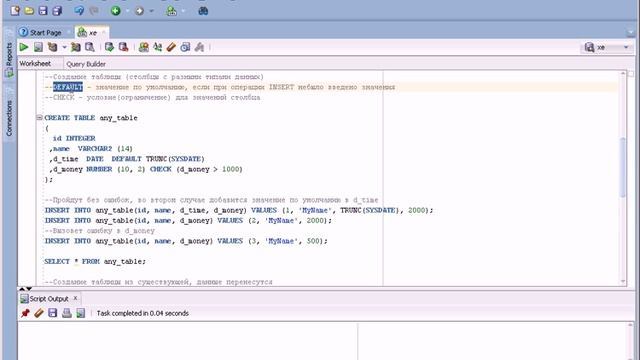640x360 pixels.
Task: Click the Run Script icon
Action: (x=38, y=47)
